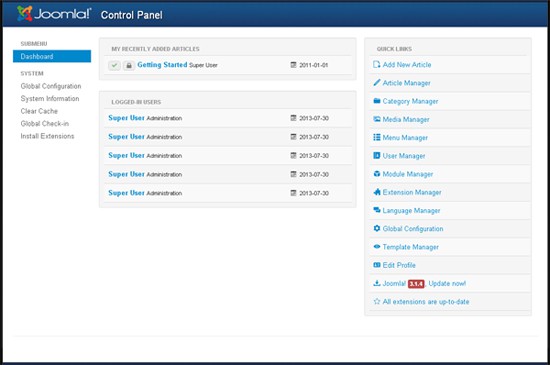Screen dimensions: 550x365
Task: Click Add New Article quick link
Action: coord(407,65)
